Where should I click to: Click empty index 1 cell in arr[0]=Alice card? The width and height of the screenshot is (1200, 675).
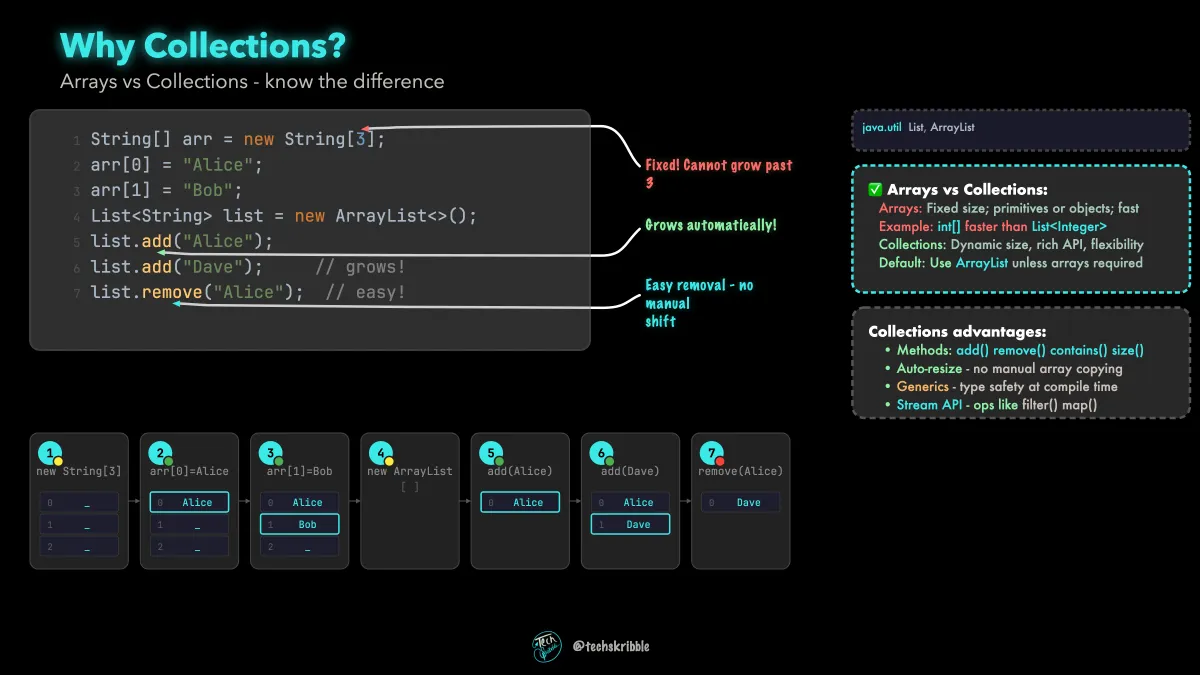click(189, 525)
